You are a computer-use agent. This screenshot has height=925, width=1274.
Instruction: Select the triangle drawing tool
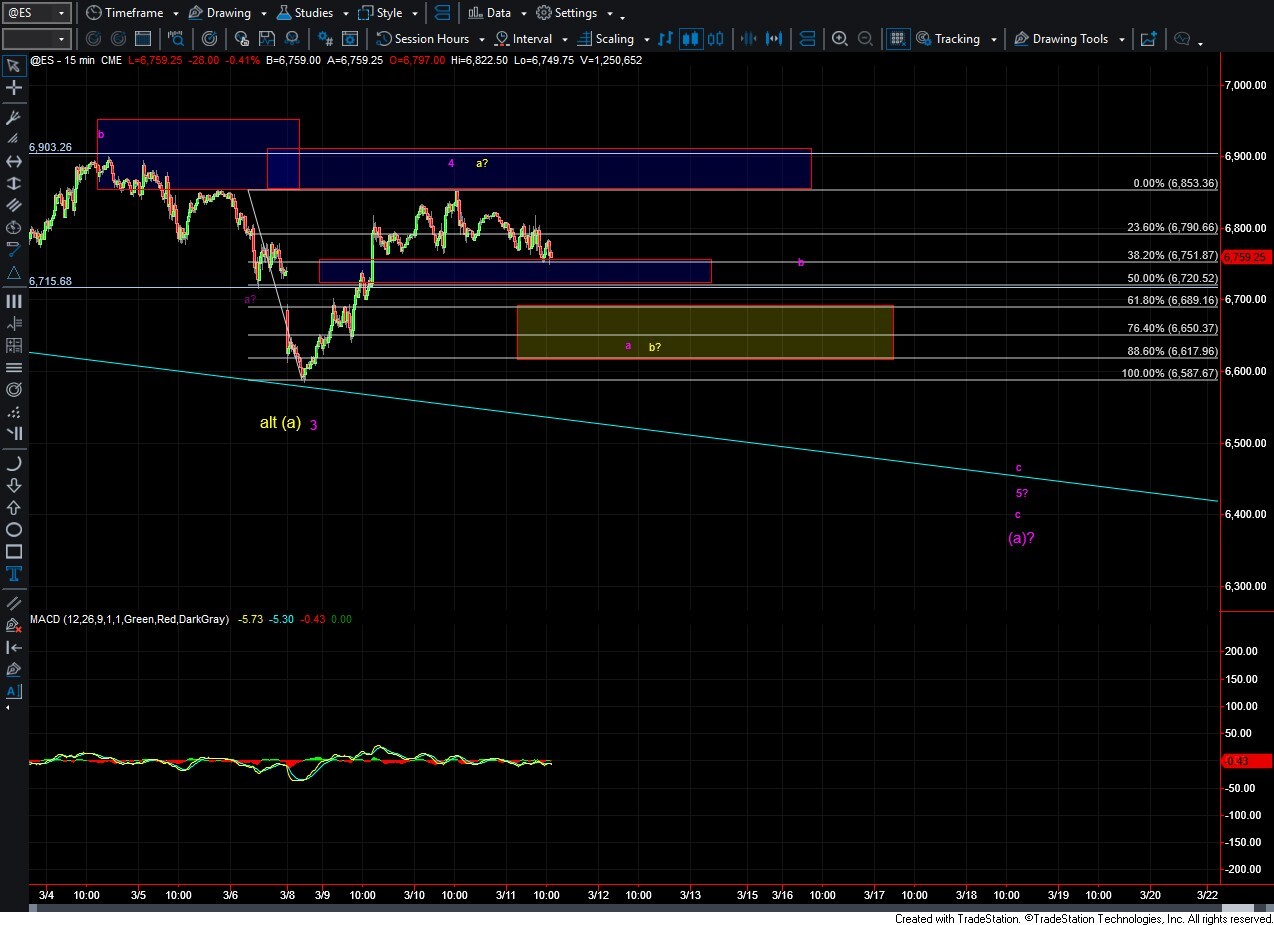click(14, 273)
